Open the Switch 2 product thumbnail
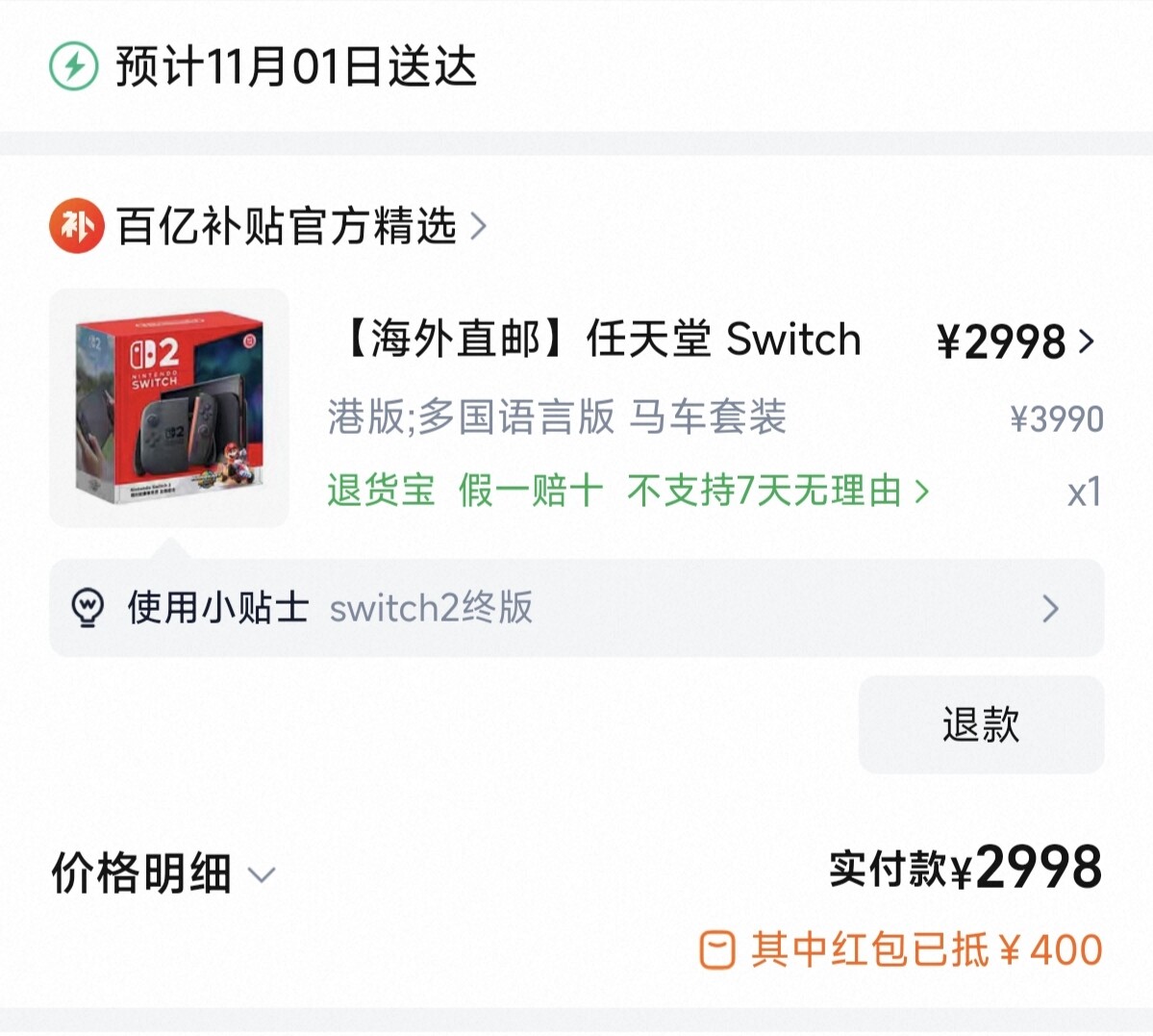Screen dimensions: 1153x1036 169,408
